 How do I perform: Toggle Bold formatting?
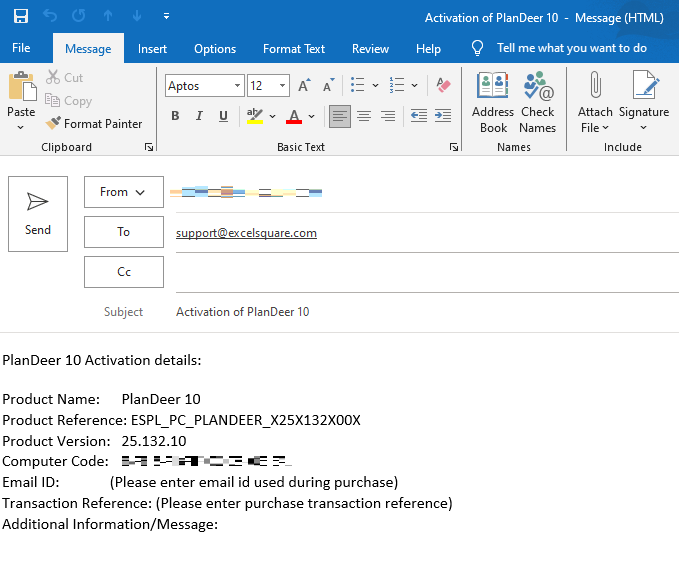point(175,116)
